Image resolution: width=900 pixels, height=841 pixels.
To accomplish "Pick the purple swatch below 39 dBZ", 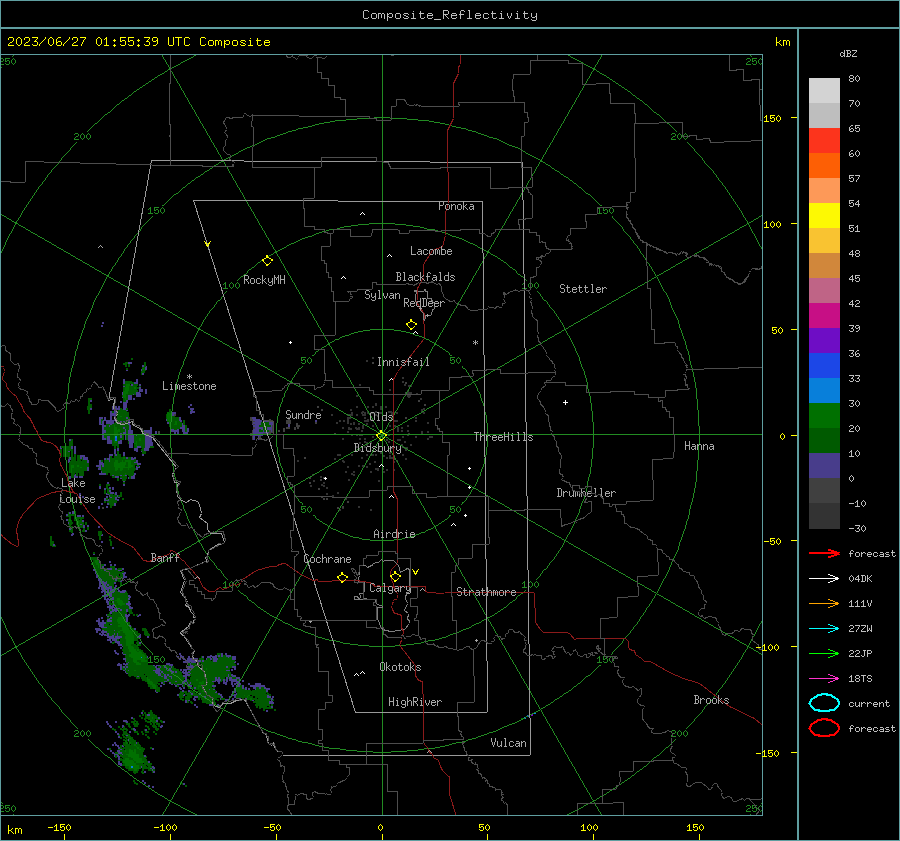I will click(x=824, y=340).
